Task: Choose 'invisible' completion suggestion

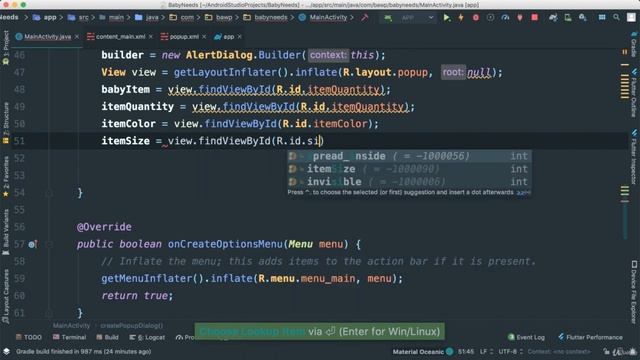Action: pos(409,182)
